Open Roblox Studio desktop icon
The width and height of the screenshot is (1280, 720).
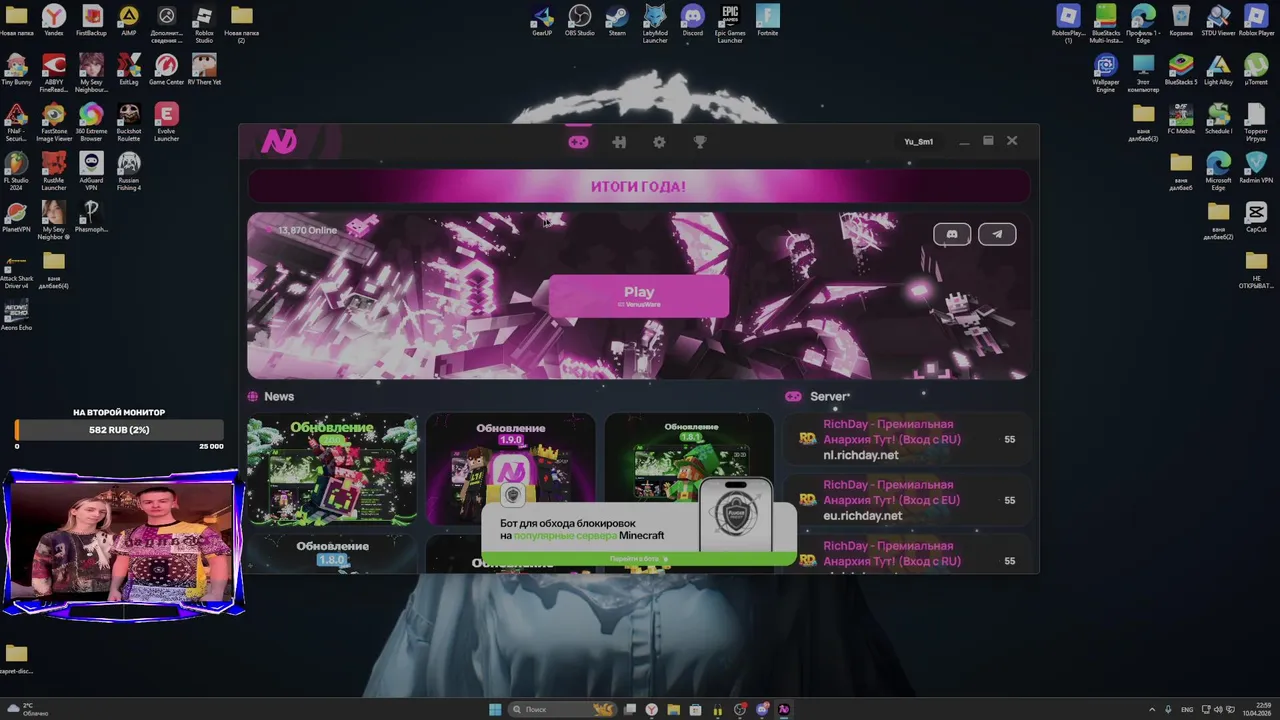[204, 22]
